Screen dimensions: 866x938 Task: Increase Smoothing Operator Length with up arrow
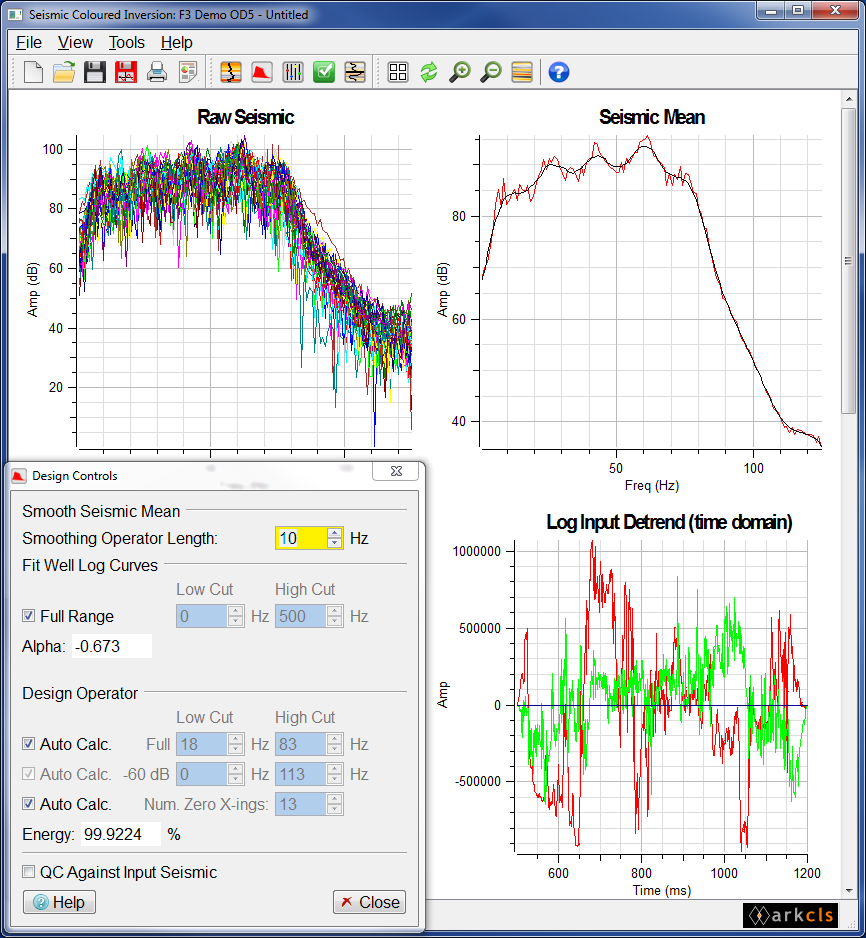[335, 532]
